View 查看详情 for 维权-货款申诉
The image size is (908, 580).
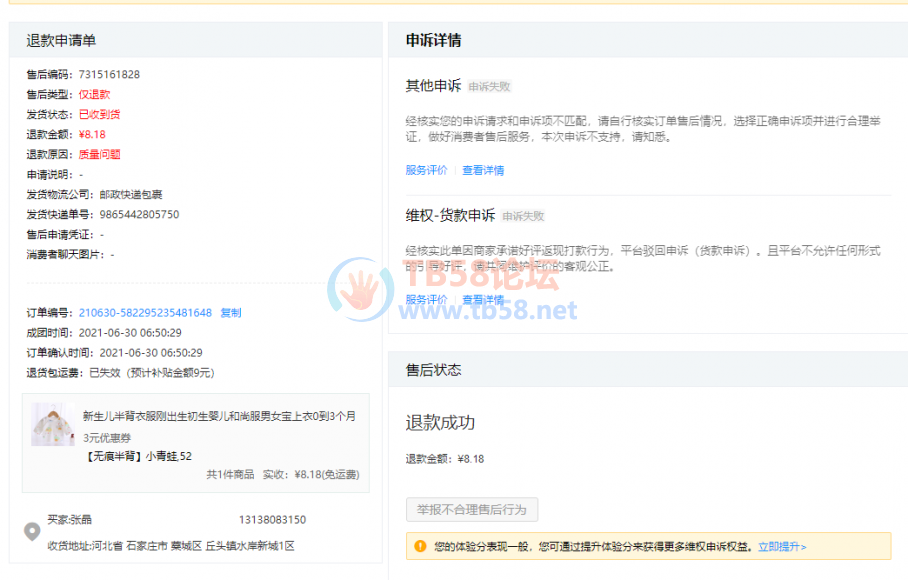[x=483, y=300]
